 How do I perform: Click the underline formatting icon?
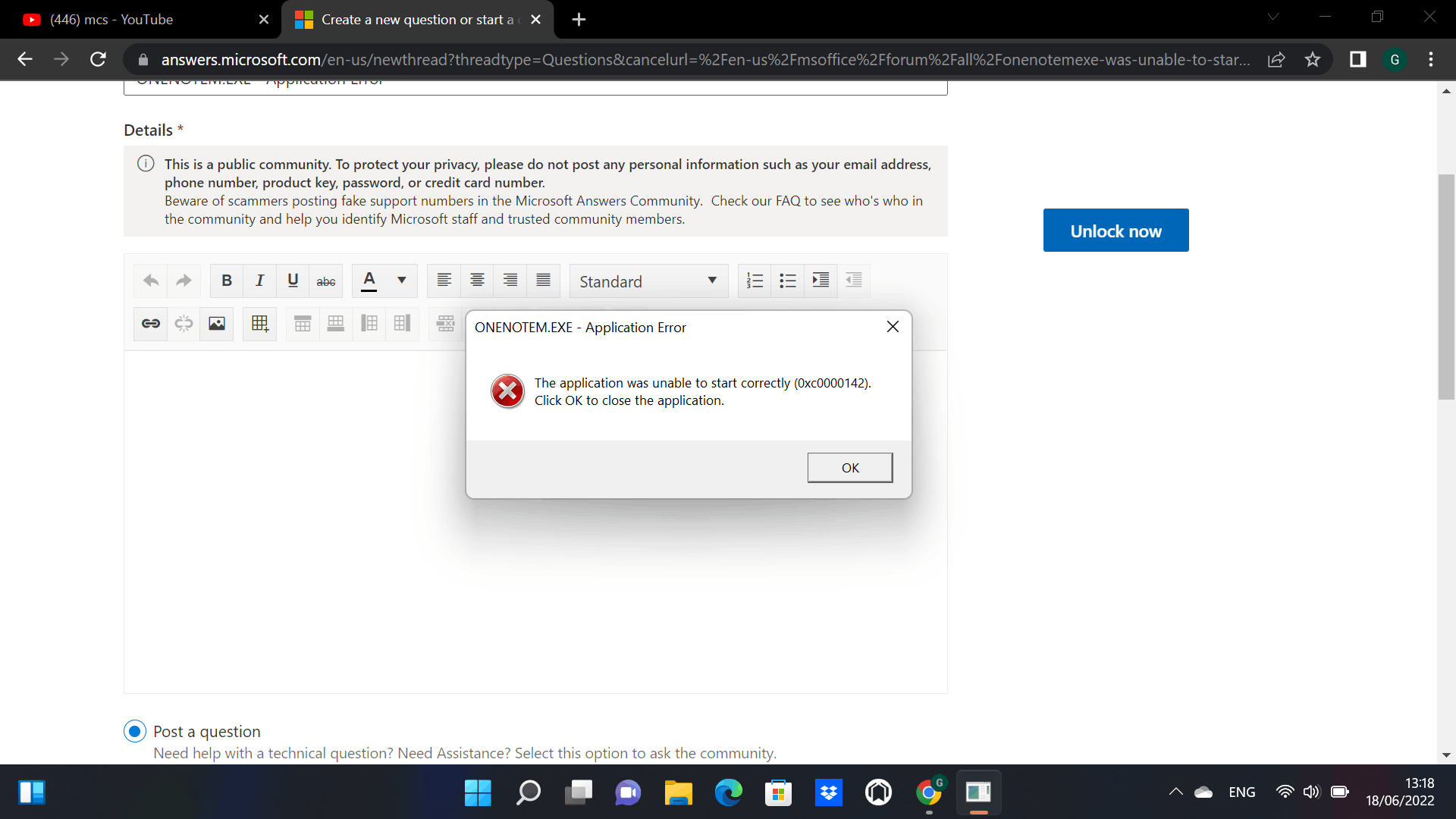tap(293, 281)
